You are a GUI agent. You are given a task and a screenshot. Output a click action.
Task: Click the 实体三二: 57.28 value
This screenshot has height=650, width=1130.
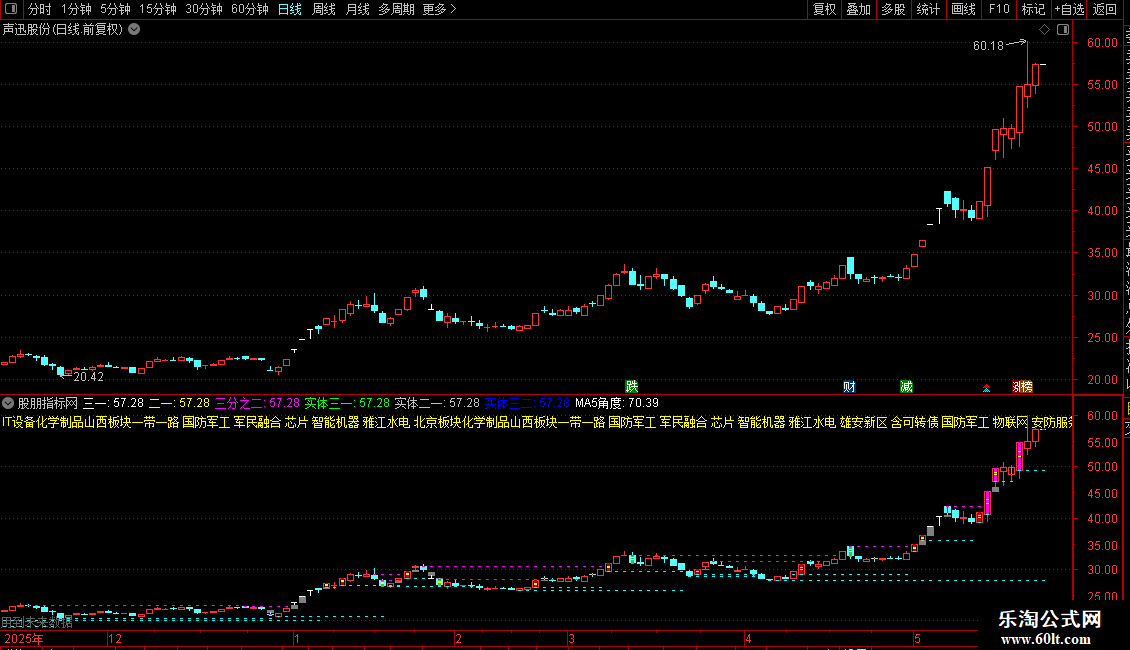pos(527,403)
